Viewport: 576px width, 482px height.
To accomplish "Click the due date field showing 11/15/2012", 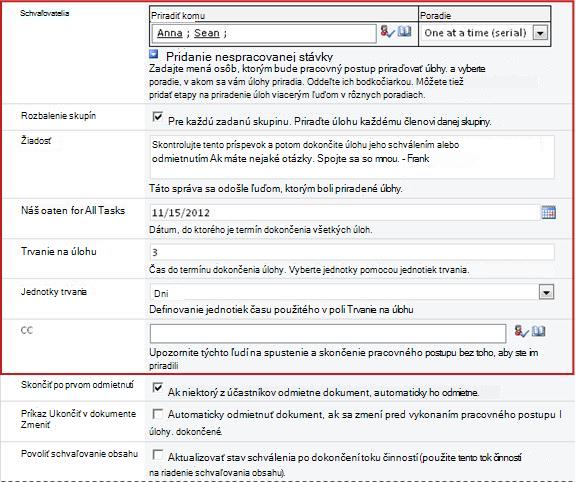I will [345, 212].
